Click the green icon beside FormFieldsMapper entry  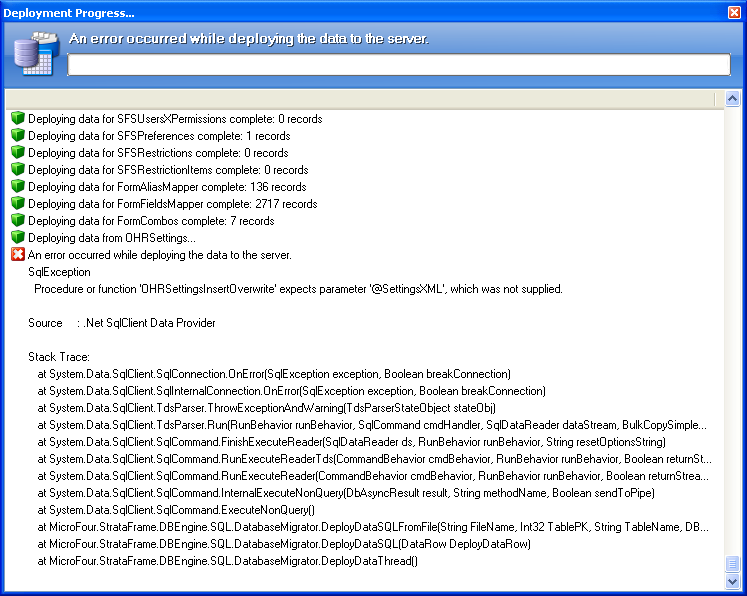click(x=17, y=204)
